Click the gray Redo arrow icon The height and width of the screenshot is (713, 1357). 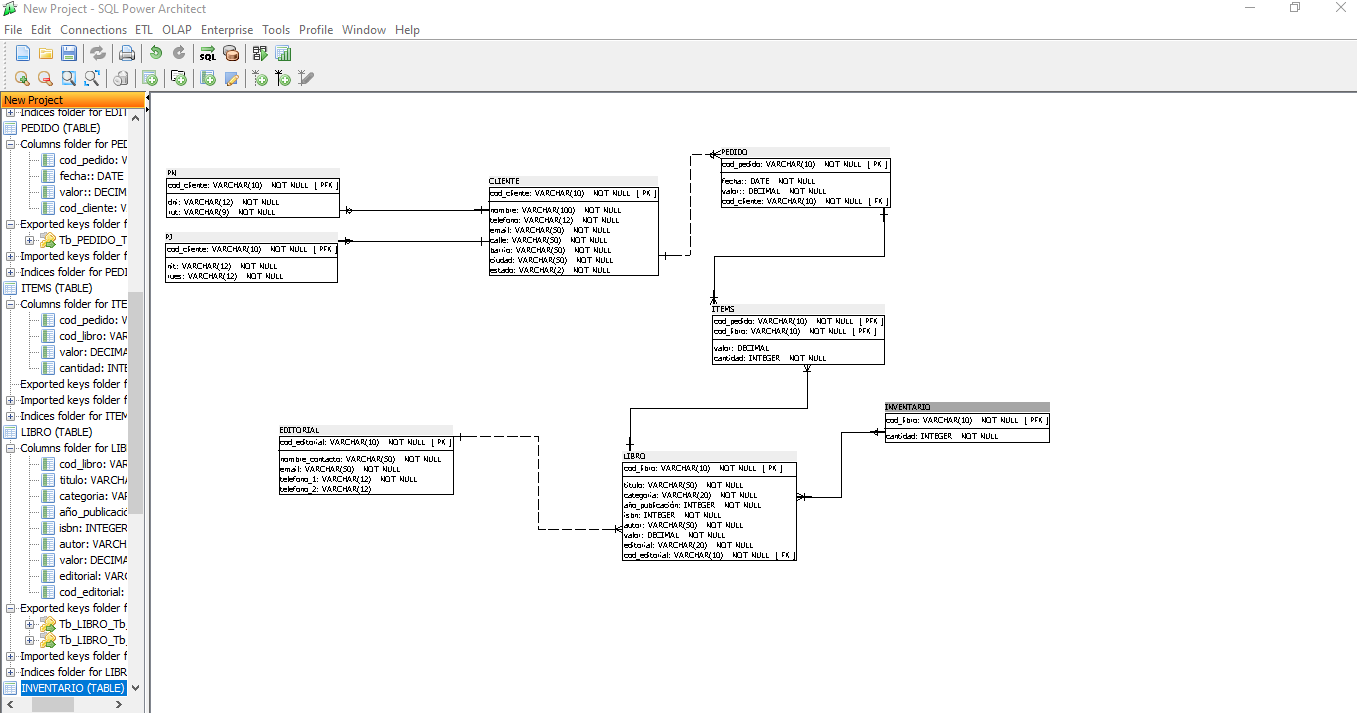point(179,54)
